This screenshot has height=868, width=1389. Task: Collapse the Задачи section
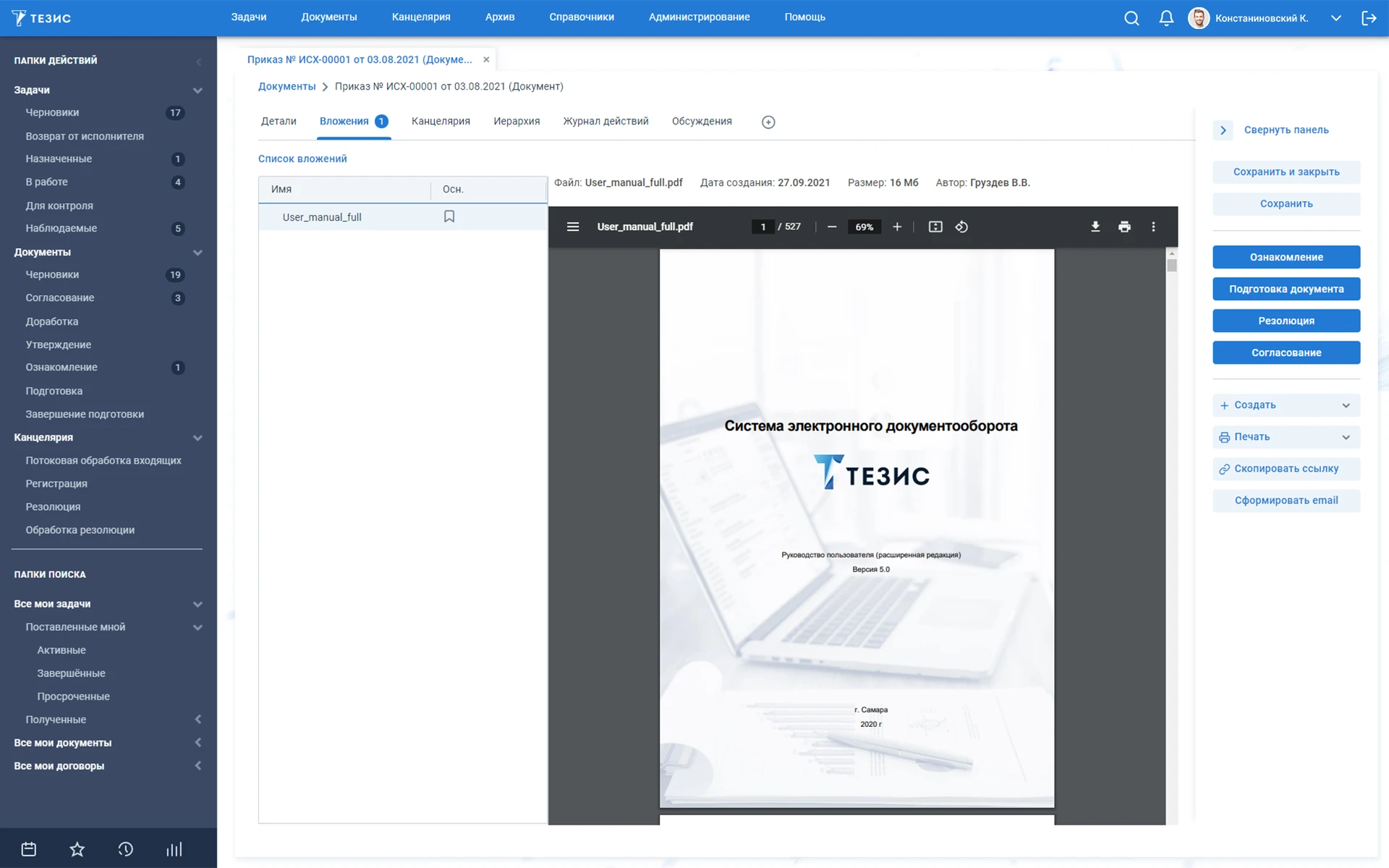click(x=197, y=90)
